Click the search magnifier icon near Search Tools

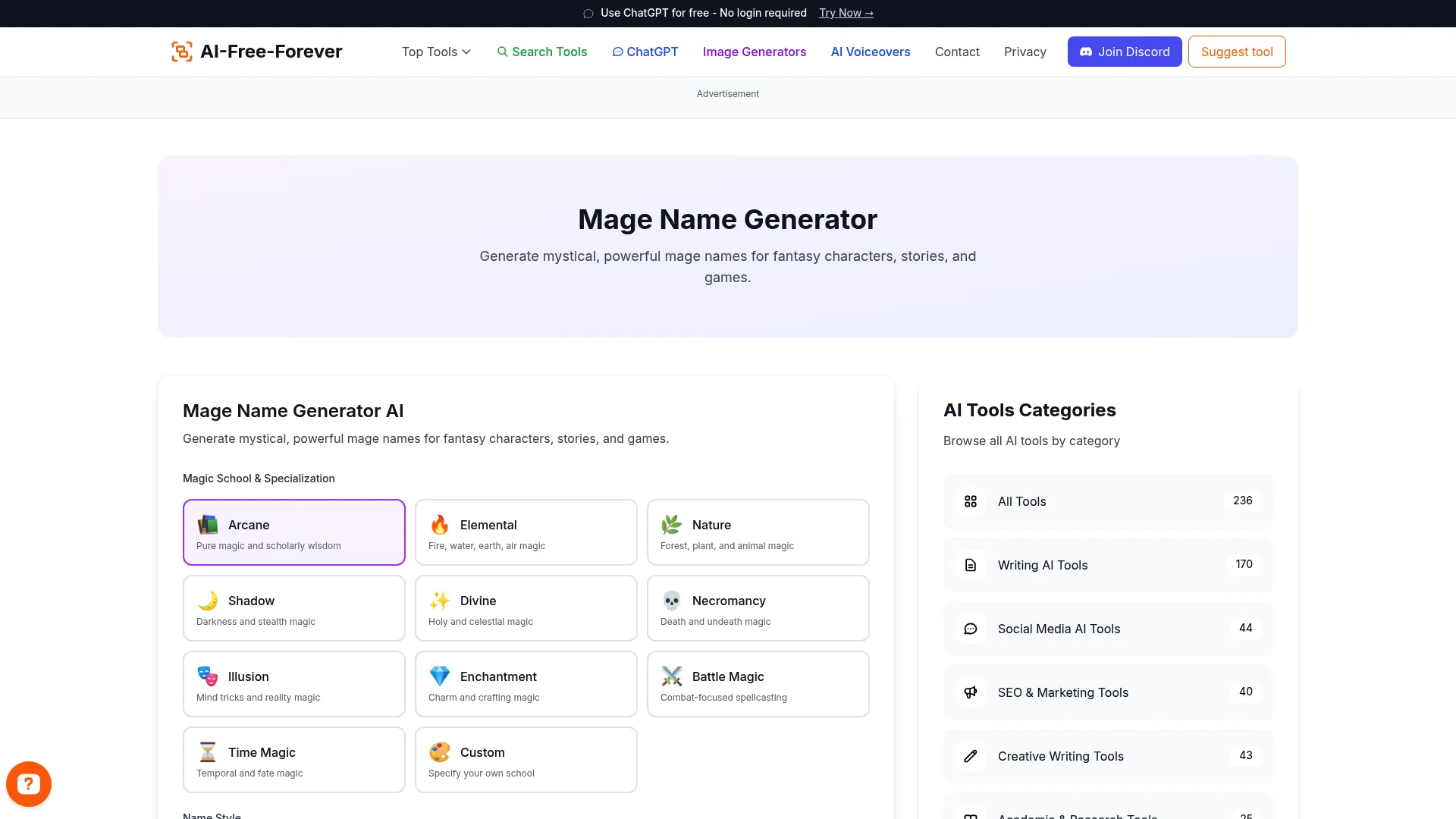click(x=503, y=52)
